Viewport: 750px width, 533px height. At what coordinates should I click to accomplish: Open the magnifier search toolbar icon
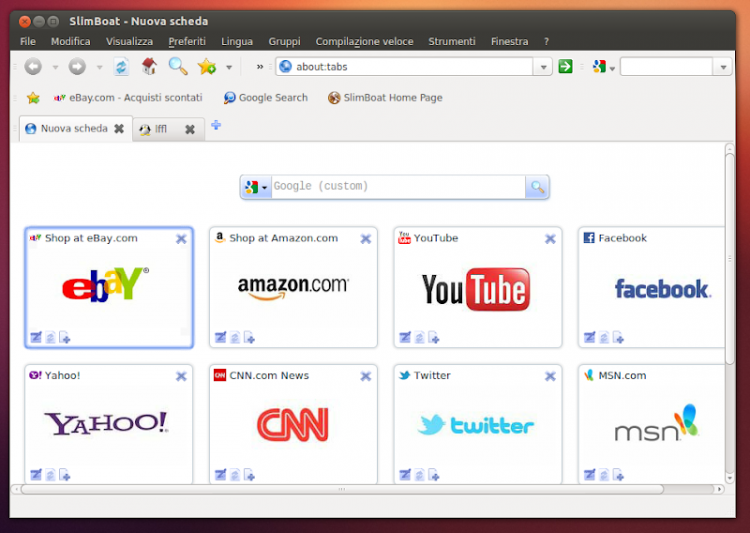coord(178,67)
